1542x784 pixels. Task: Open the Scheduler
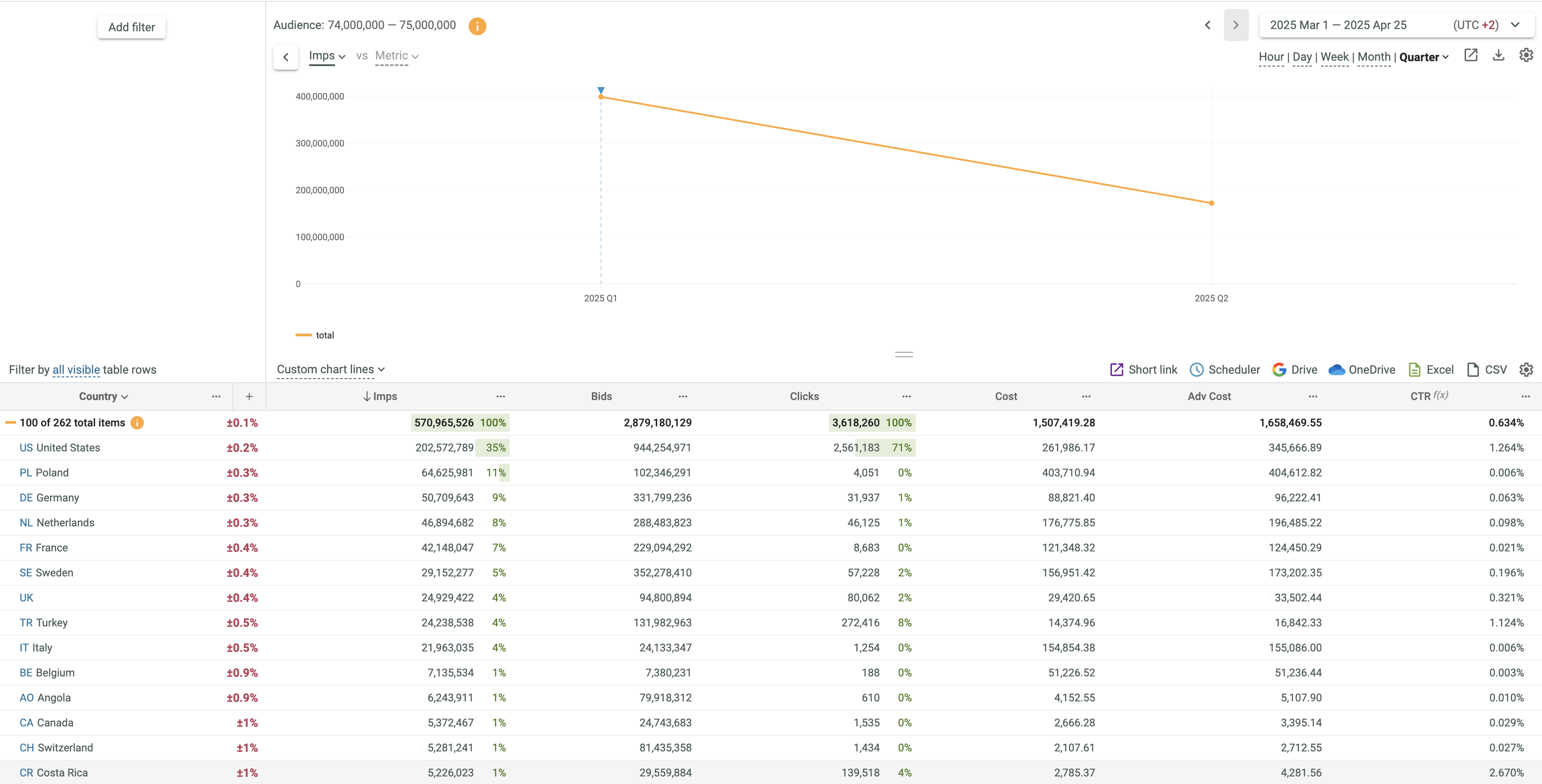pos(1225,370)
